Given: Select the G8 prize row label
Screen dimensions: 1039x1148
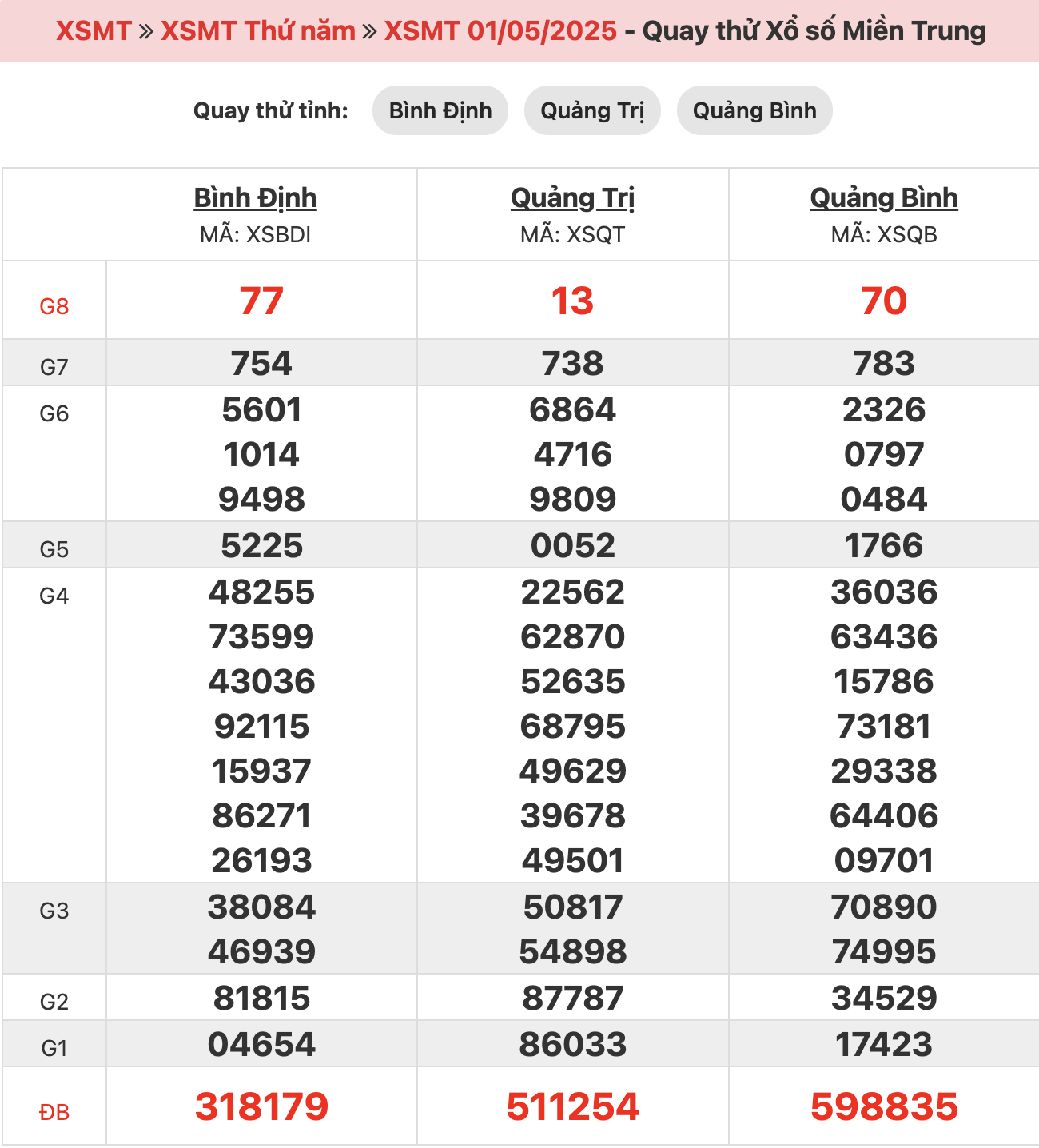Looking at the screenshot, I should [54, 306].
